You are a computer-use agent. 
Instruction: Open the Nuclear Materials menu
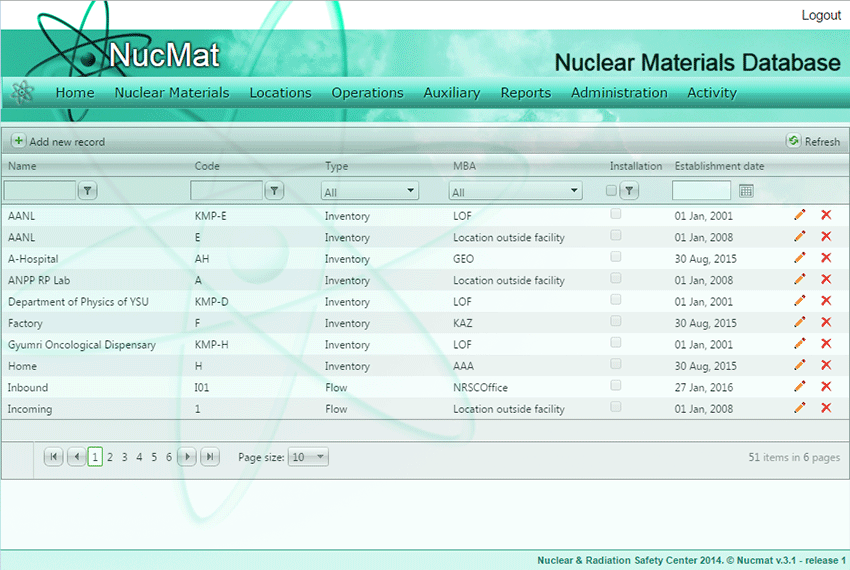[x=172, y=93]
